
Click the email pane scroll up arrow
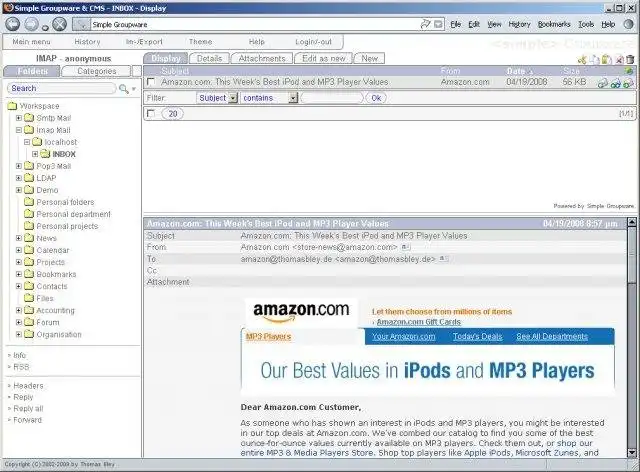pyautogui.click(x=631, y=223)
